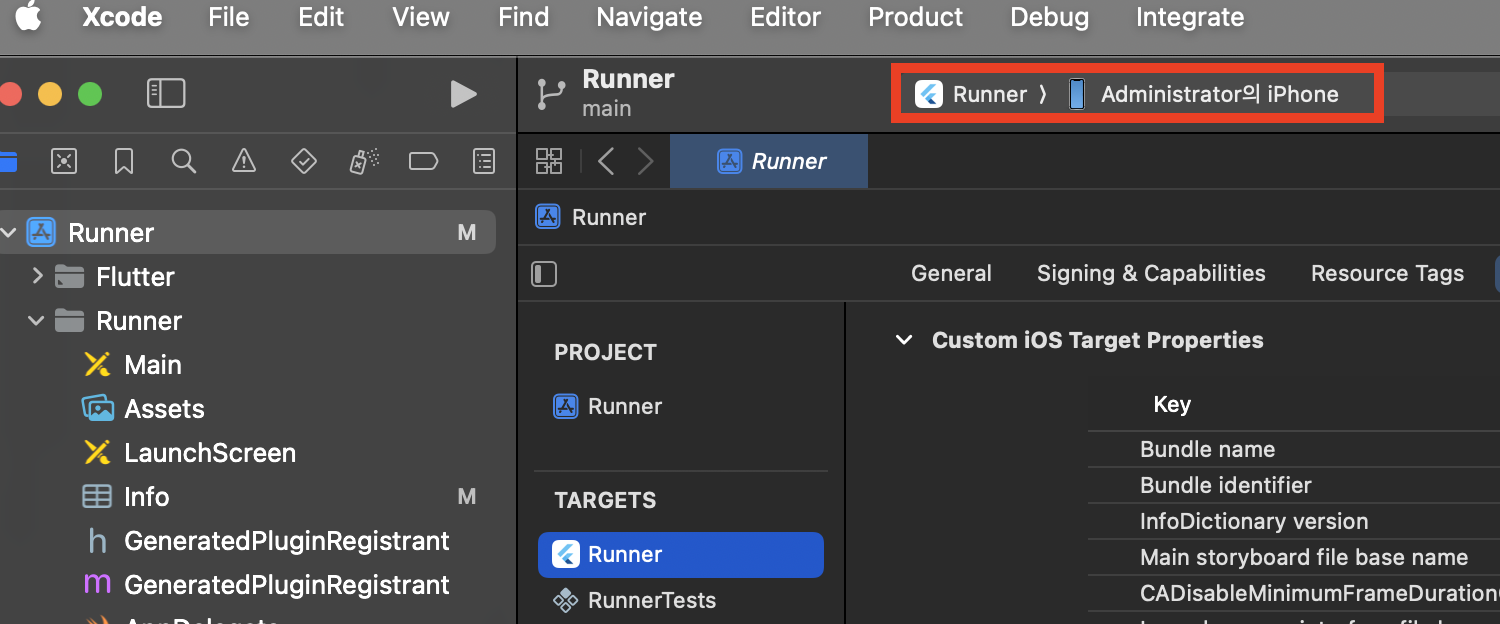Open the Find menu
Screen dimensions: 1500x624
point(523,17)
